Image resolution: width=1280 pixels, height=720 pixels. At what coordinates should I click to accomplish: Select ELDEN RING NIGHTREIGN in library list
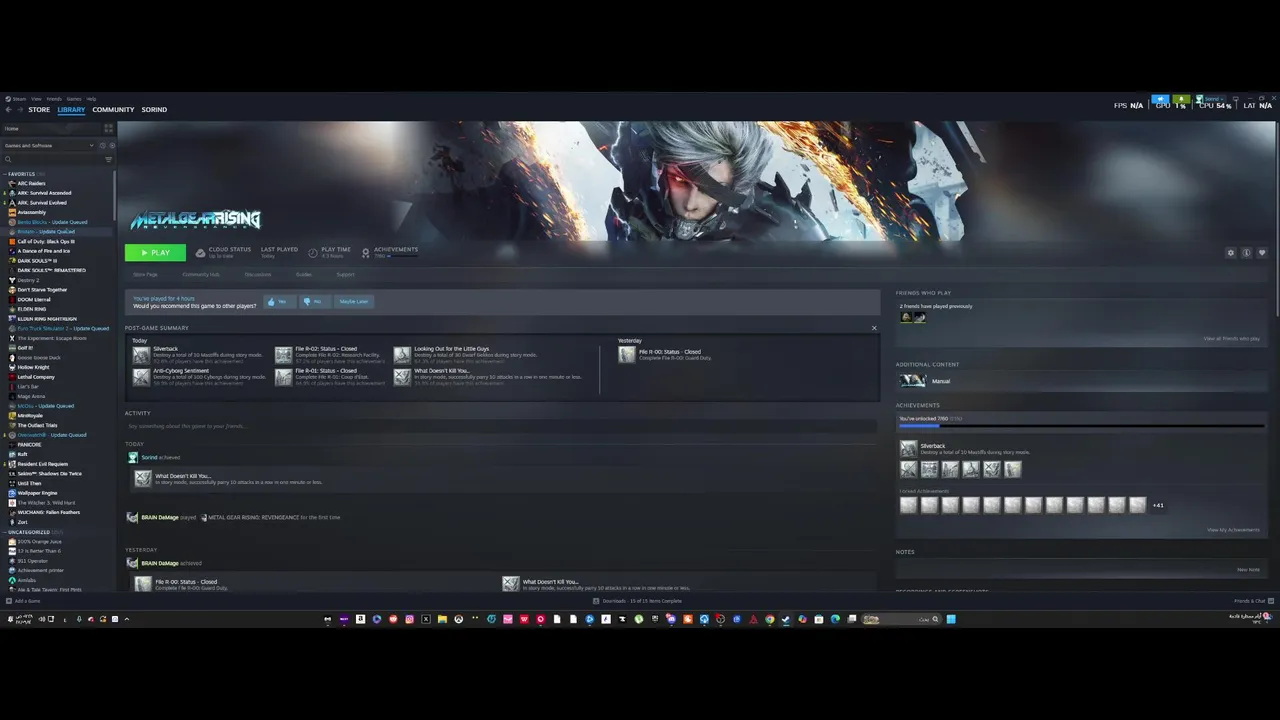pos(47,319)
